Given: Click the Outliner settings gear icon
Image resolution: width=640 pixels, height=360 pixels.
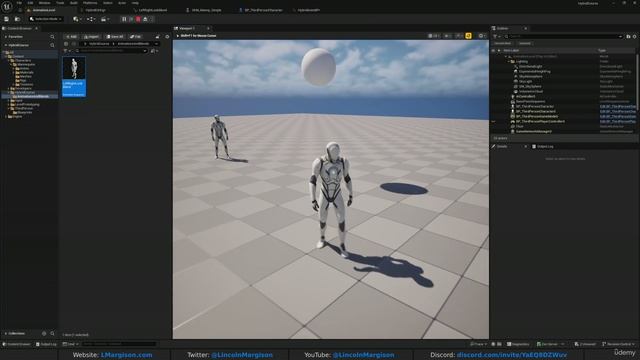Looking at the screenshot, I should tap(634, 36).
